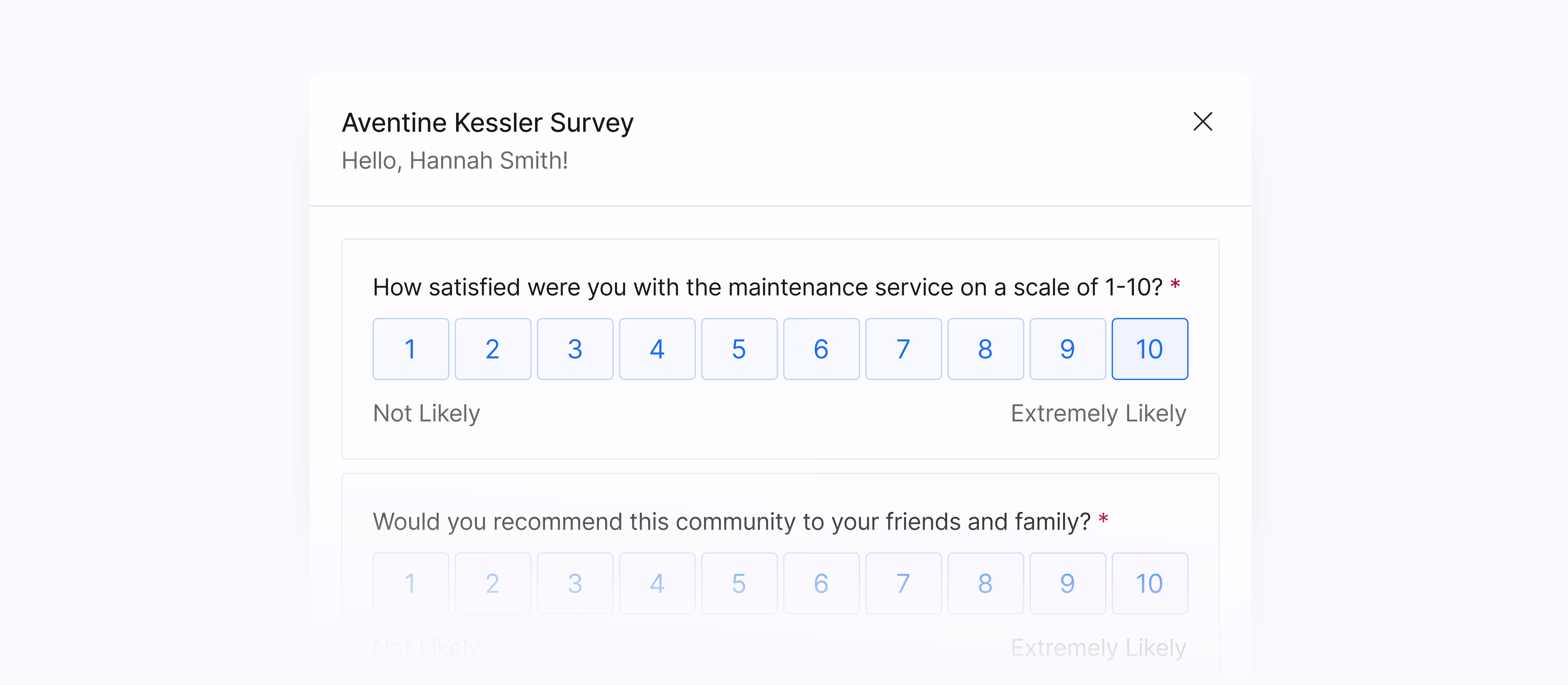This screenshot has width=1568, height=685.
Task: Select 2 for maintenance service satisfaction
Action: tap(493, 349)
